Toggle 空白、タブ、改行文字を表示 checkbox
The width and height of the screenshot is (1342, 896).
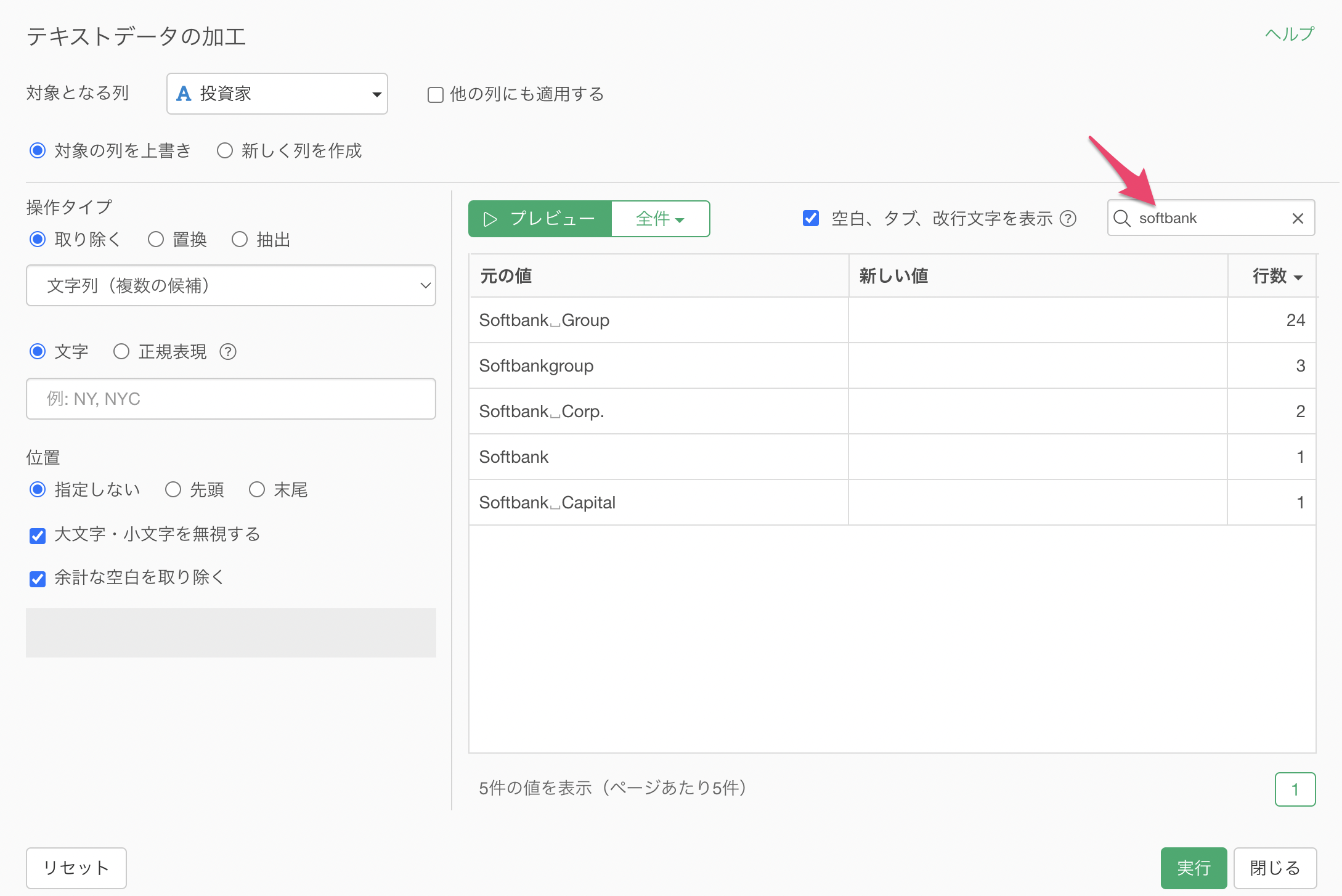(x=811, y=218)
